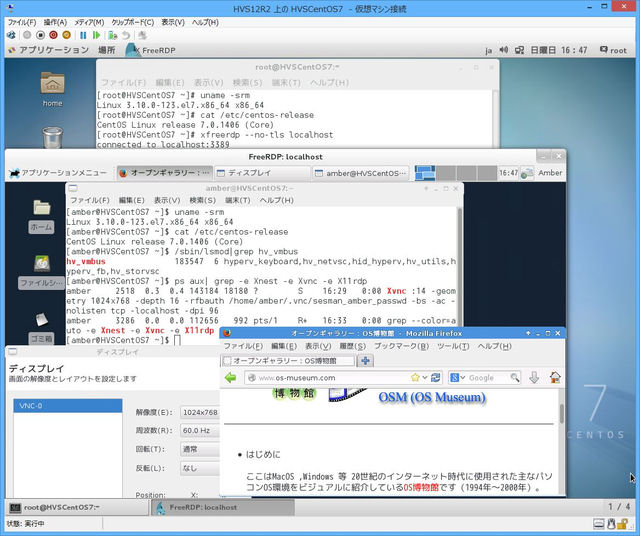This screenshot has width=640, height=536.
Task: Open the root user menu
Action: 613,50
